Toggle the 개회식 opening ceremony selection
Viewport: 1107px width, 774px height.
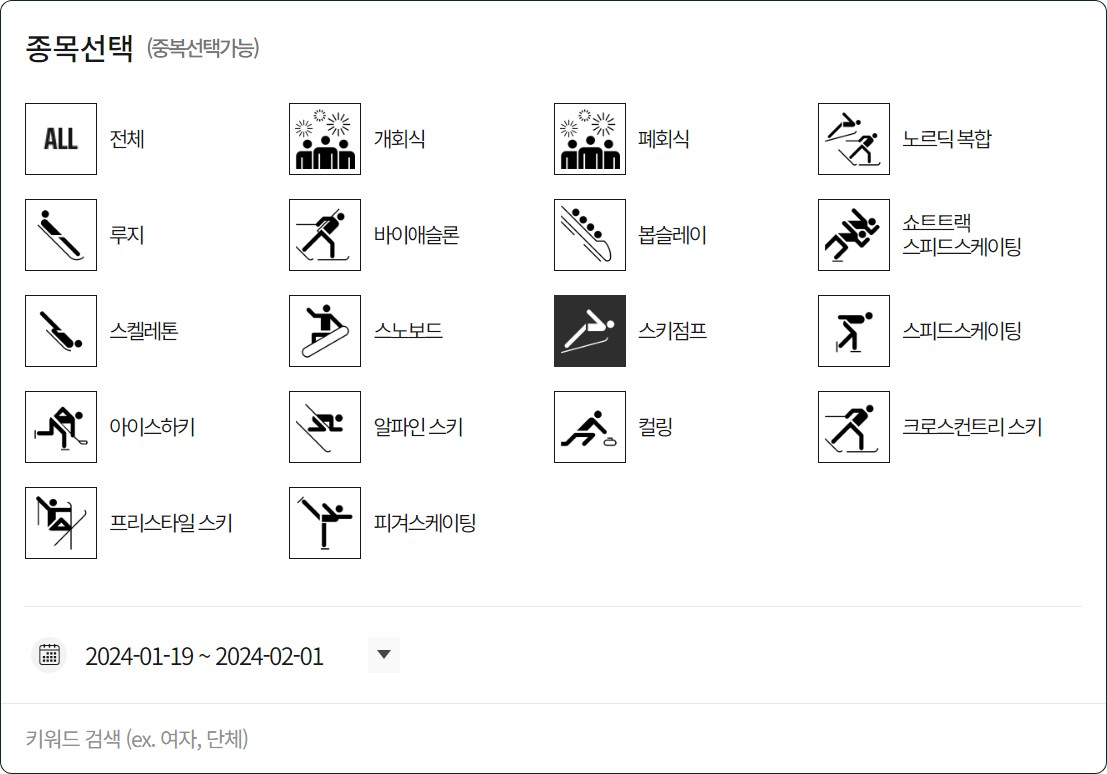[x=324, y=140]
